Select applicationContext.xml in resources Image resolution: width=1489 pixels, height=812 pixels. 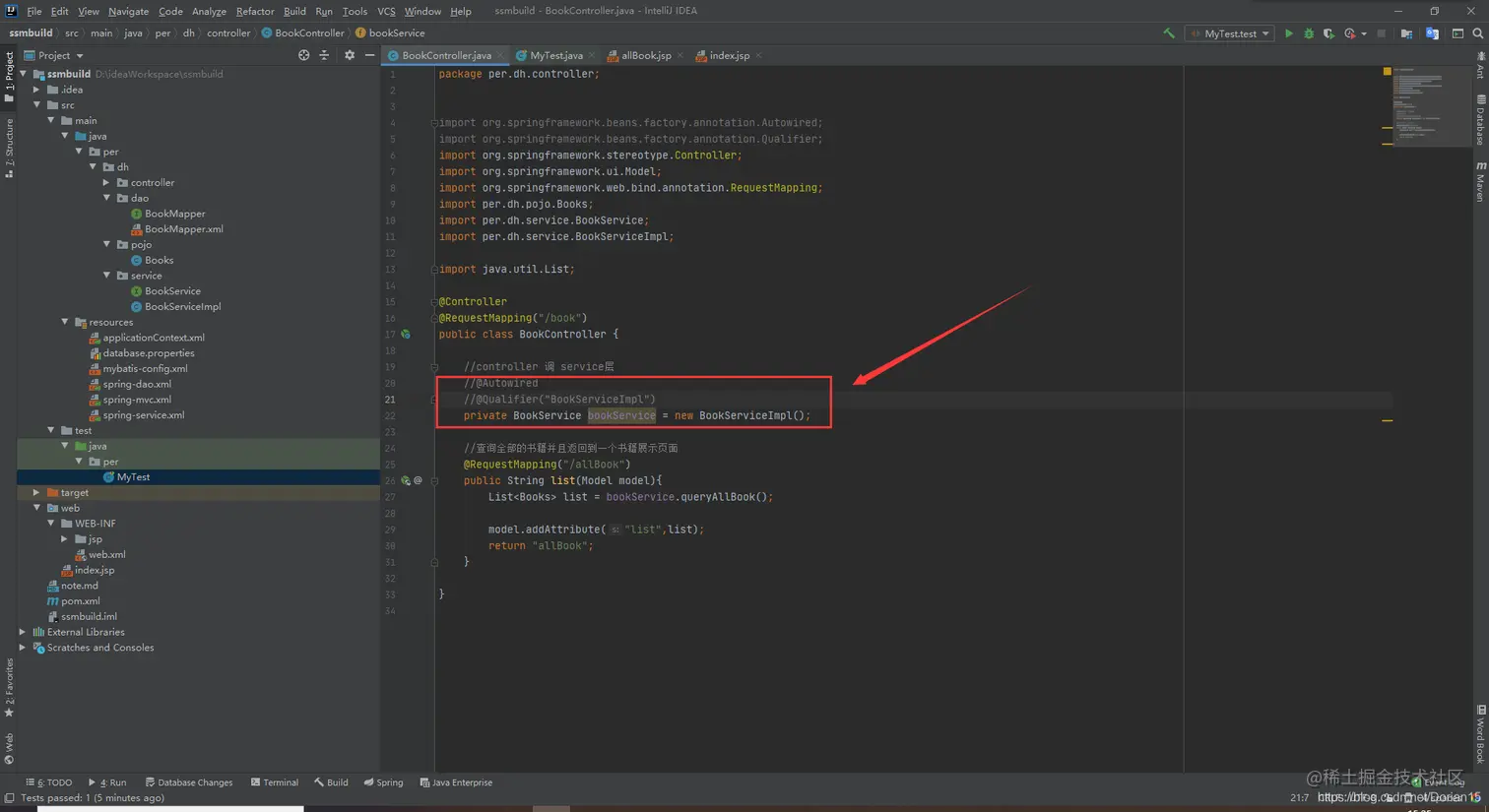coord(154,338)
